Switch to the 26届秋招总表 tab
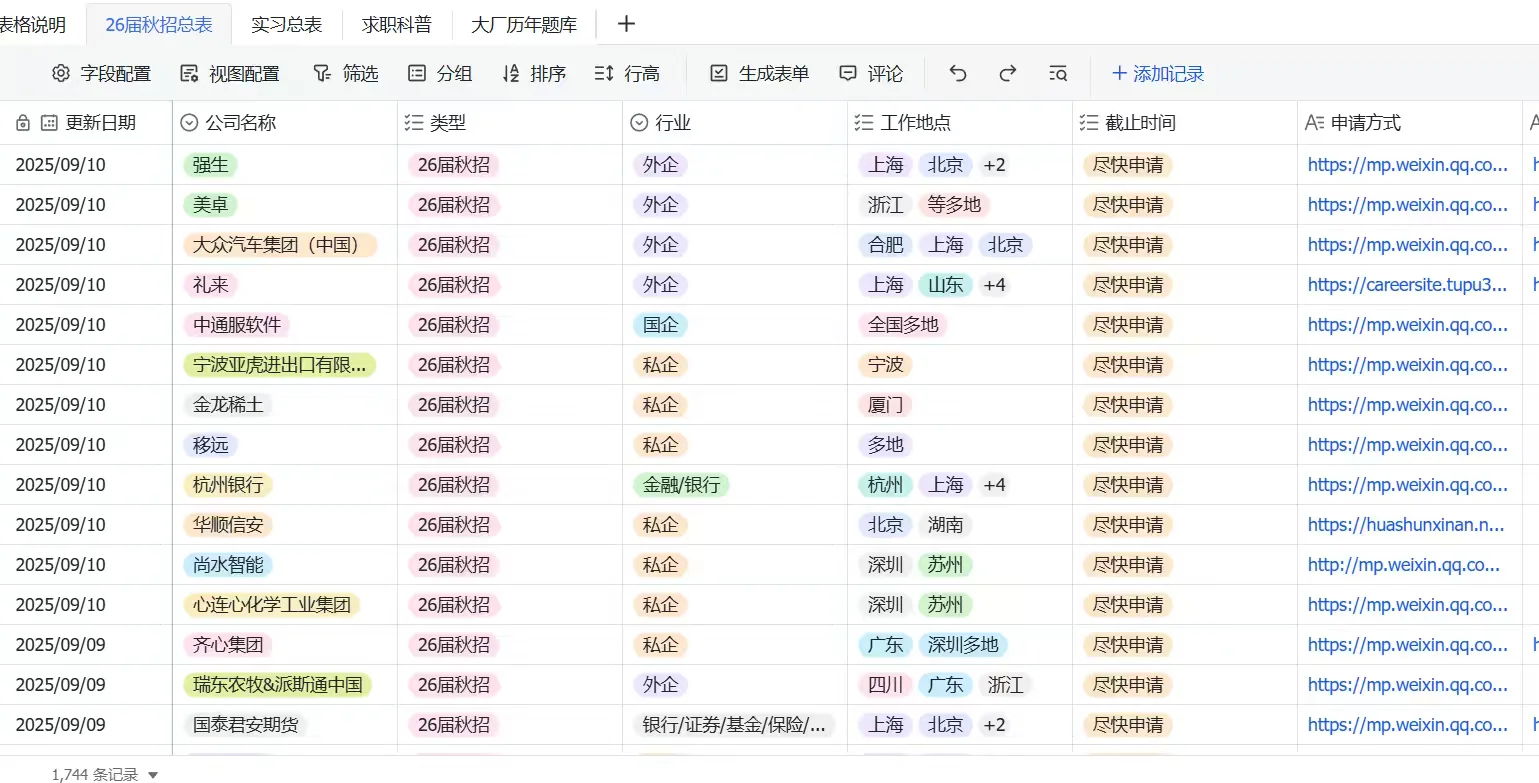 [x=159, y=24]
